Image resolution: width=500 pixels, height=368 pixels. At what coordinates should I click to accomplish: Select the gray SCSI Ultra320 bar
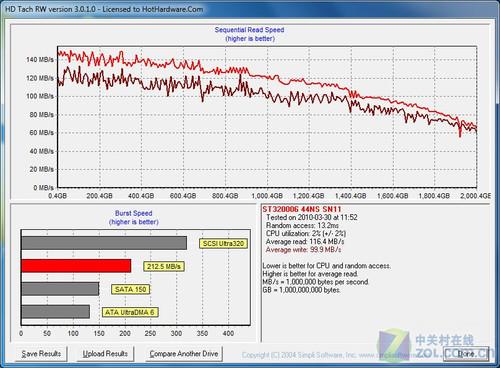pyautogui.click(x=104, y=243)
